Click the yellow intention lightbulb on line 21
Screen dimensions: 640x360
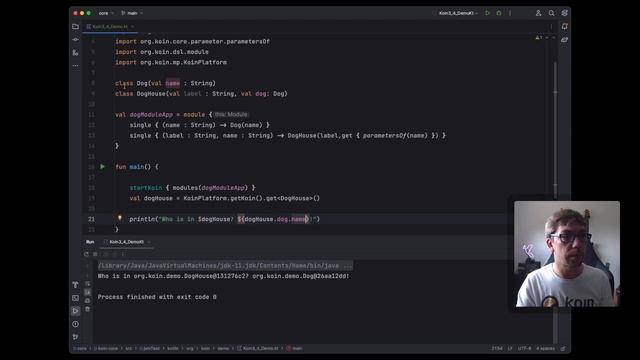click(120, 218)
